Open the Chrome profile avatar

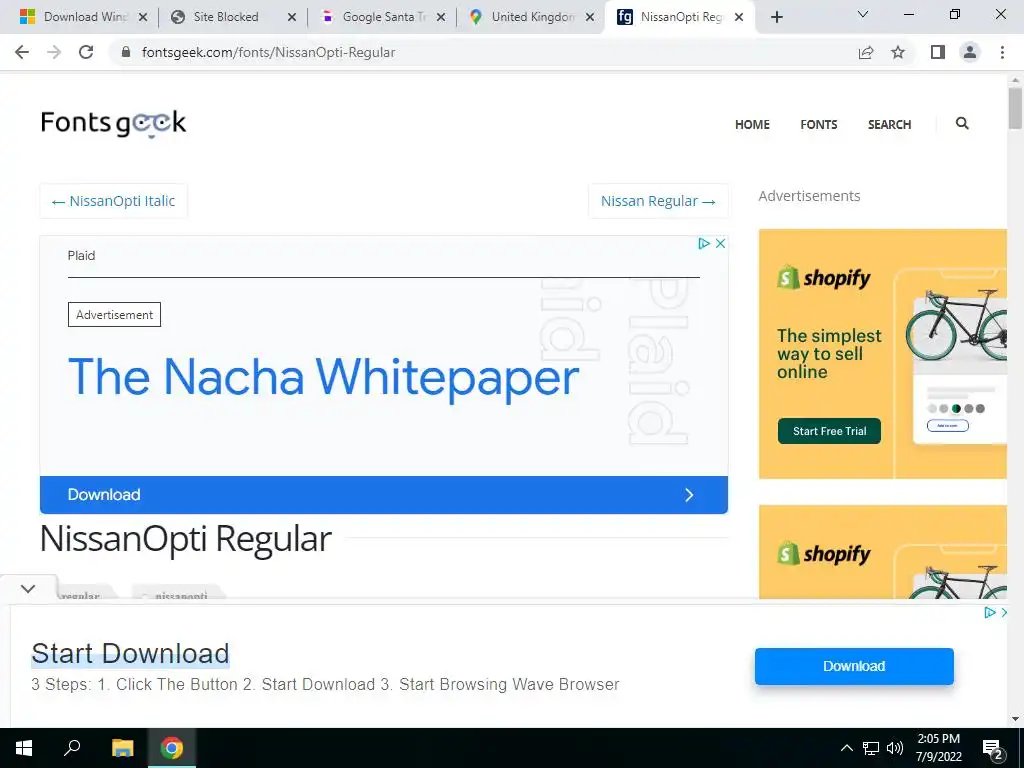coord(970,52)
